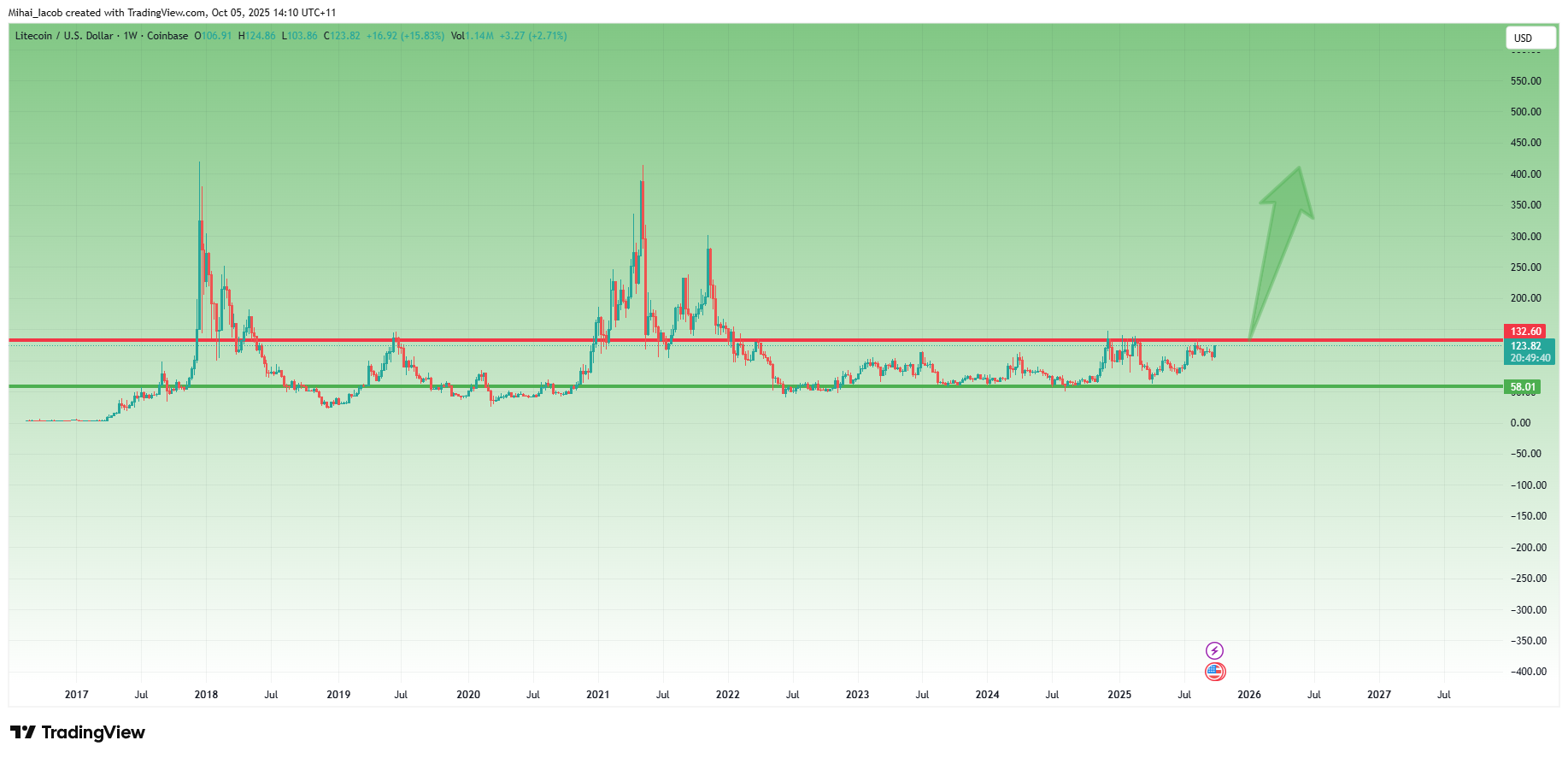Click the 2021 label on time axis

coord(597,695)
